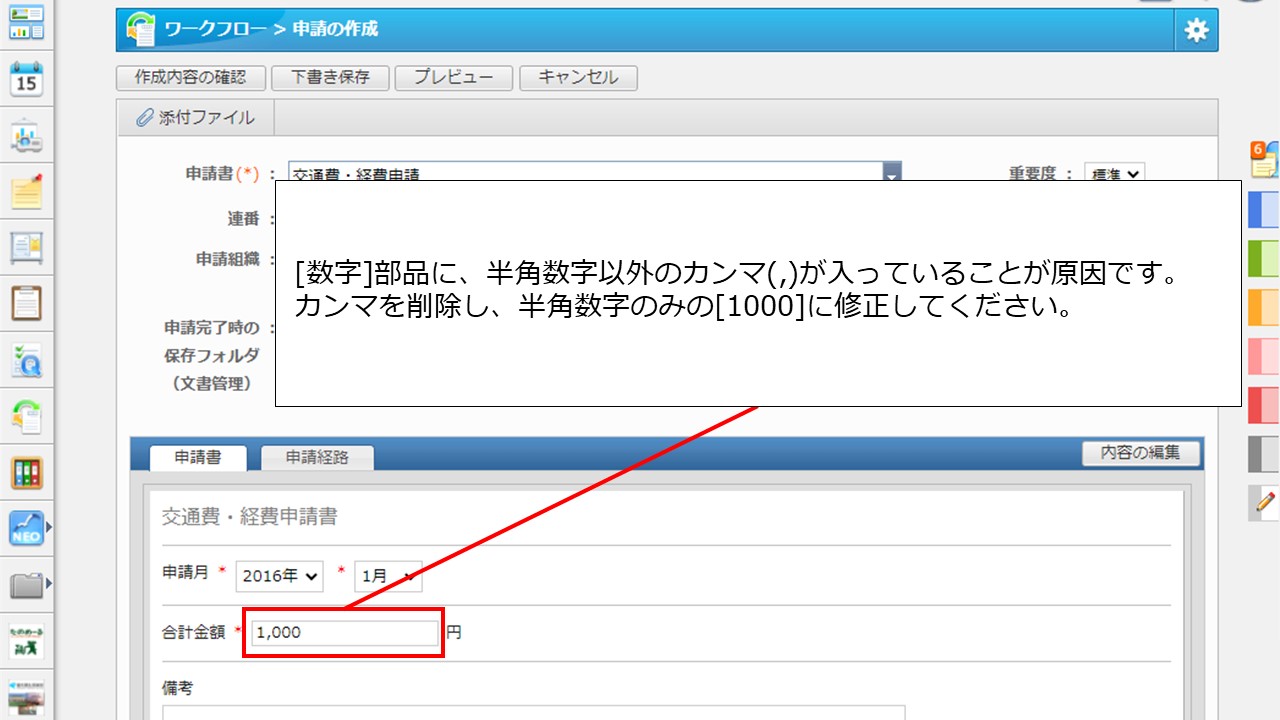The width and height of the screenshot is (1280, 720).
Task: Click the 備考 remarks text area
Action: click(534, 713)
